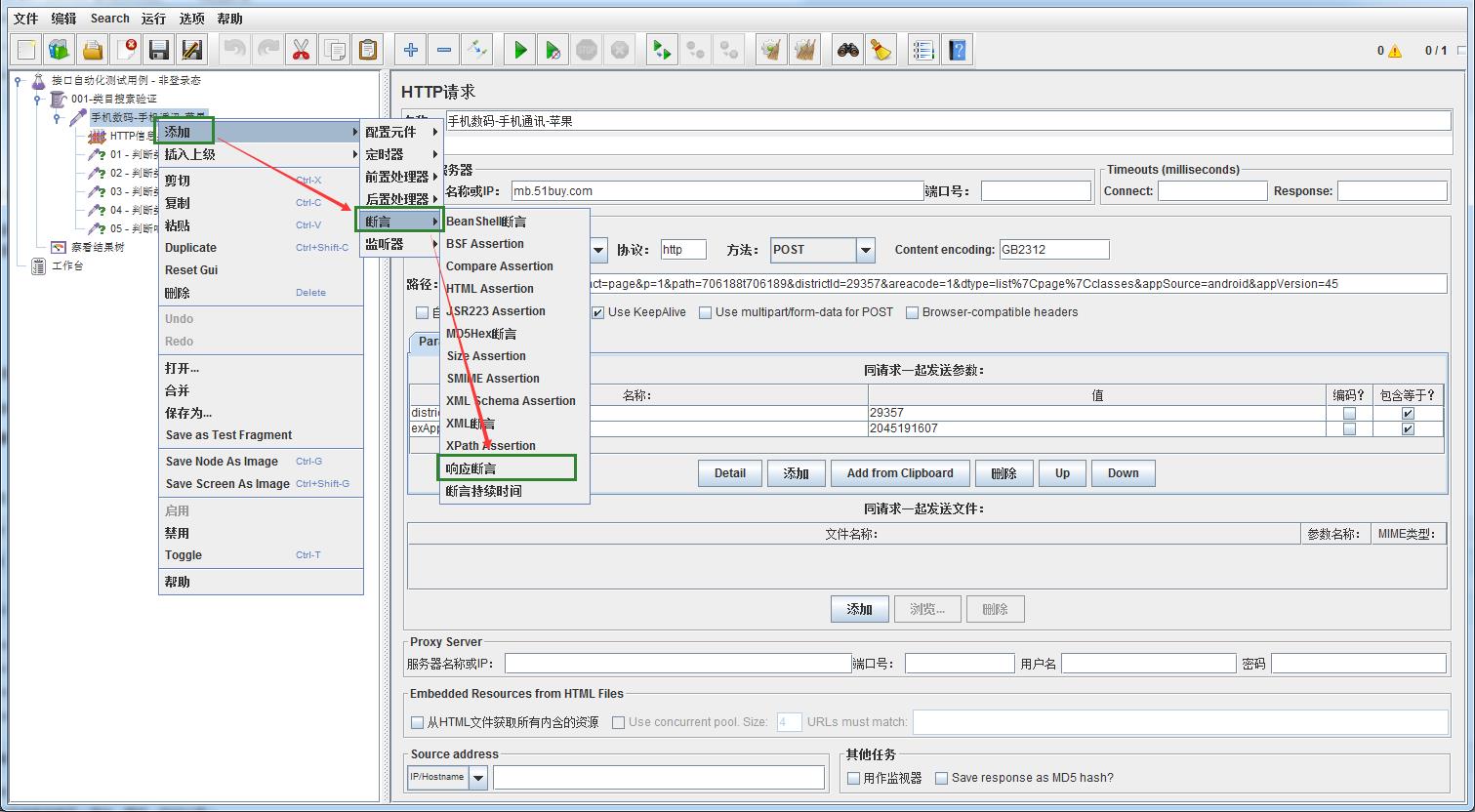1475x812 pixels.
Task: Open the Search menu in menu bar
Action: 109,19
